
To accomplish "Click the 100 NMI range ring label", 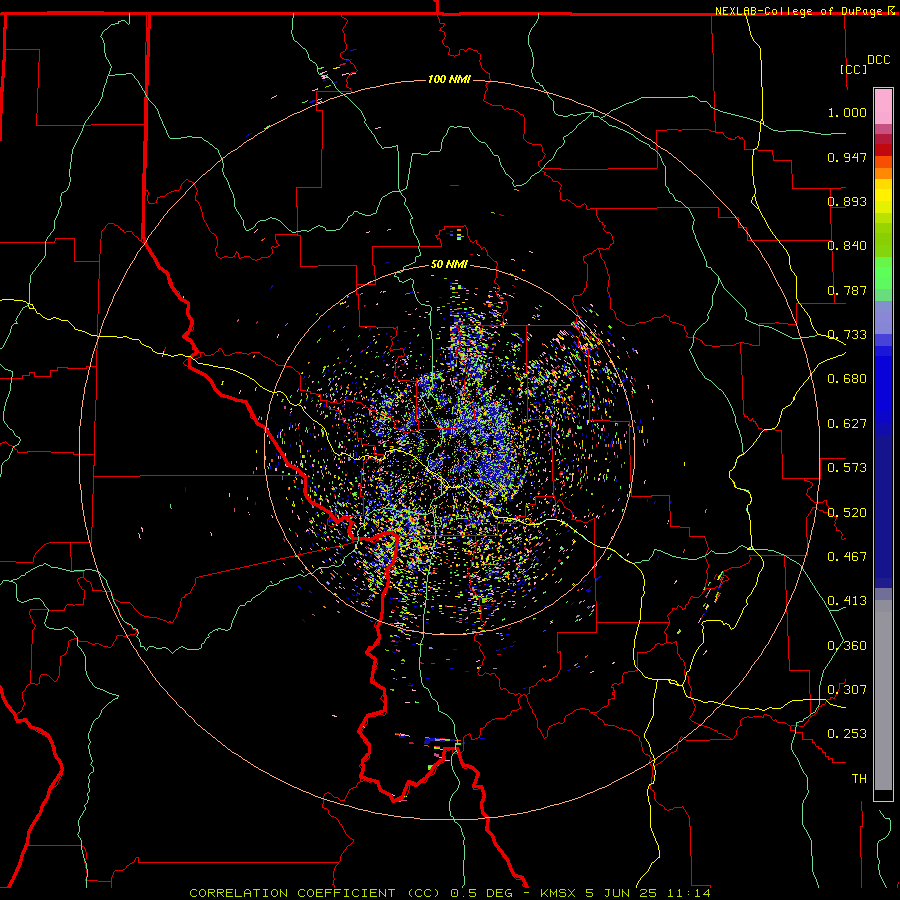I will (x=449, y=79).
